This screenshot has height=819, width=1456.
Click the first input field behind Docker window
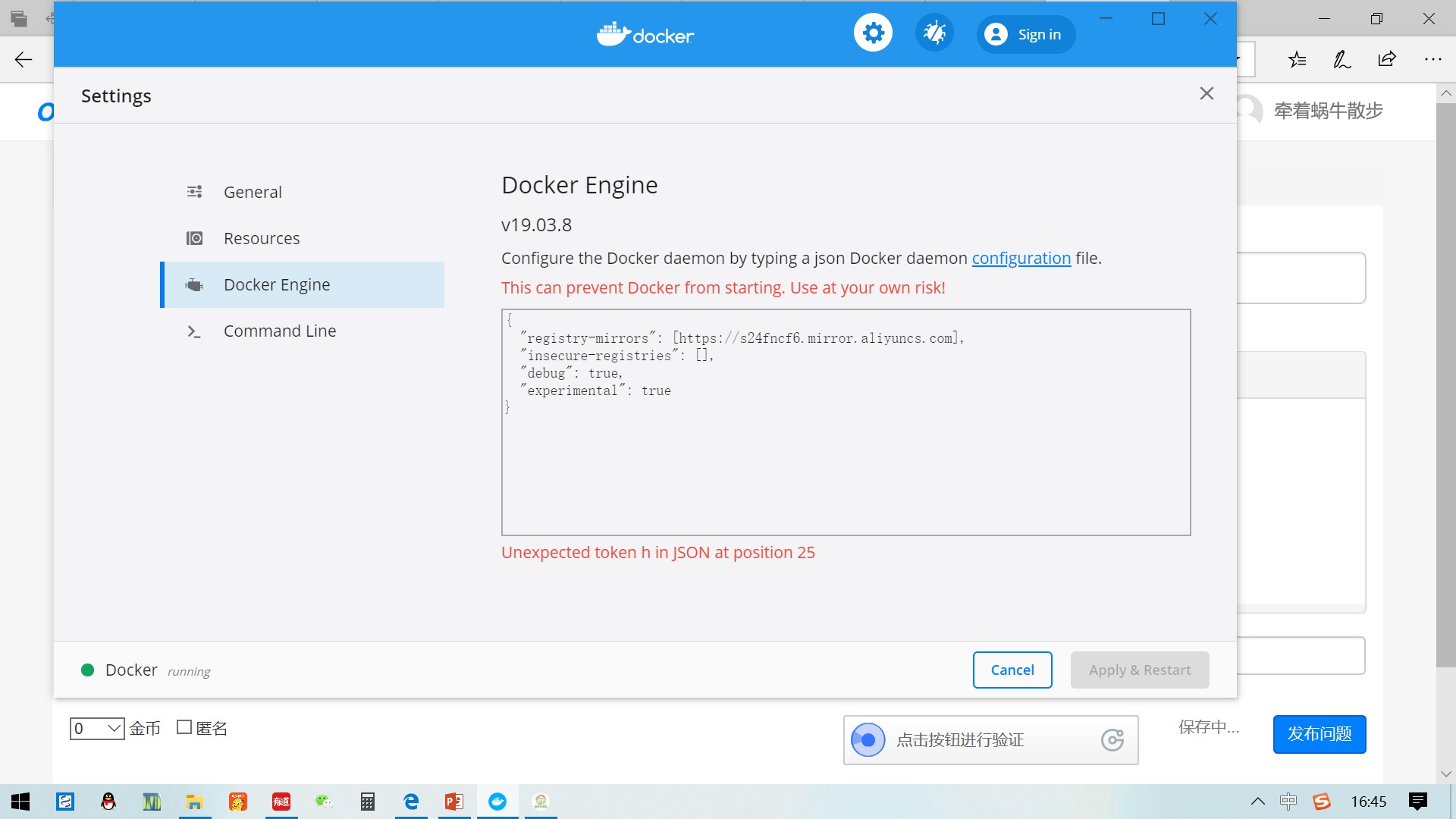pos(1301,278)
